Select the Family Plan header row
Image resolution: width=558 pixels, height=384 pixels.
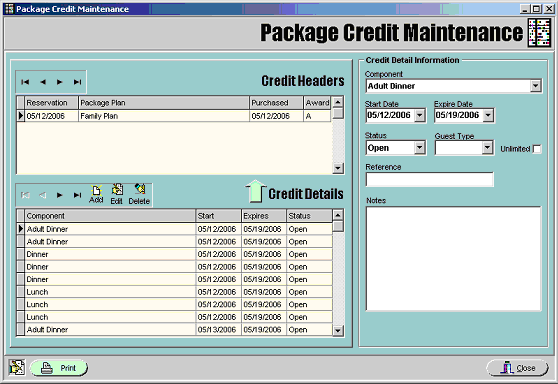click(x=174, y=116)
